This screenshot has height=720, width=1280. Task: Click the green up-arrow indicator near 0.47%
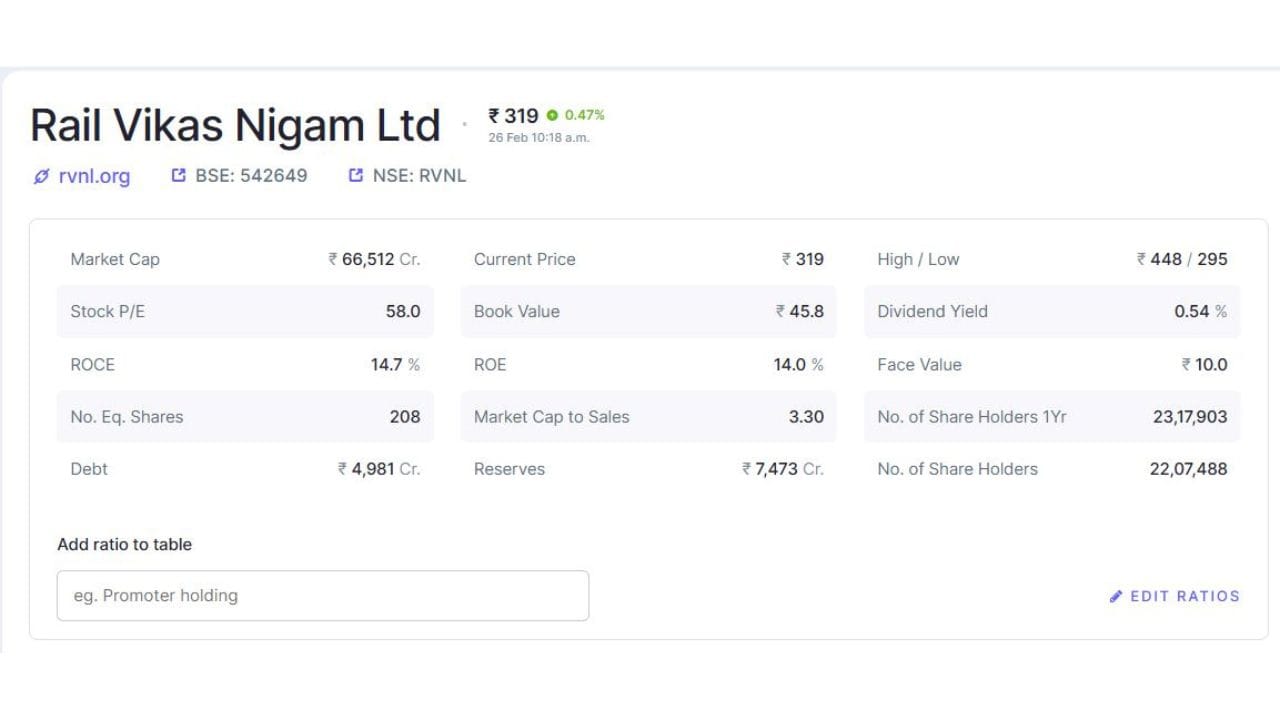tap(552, 115)
